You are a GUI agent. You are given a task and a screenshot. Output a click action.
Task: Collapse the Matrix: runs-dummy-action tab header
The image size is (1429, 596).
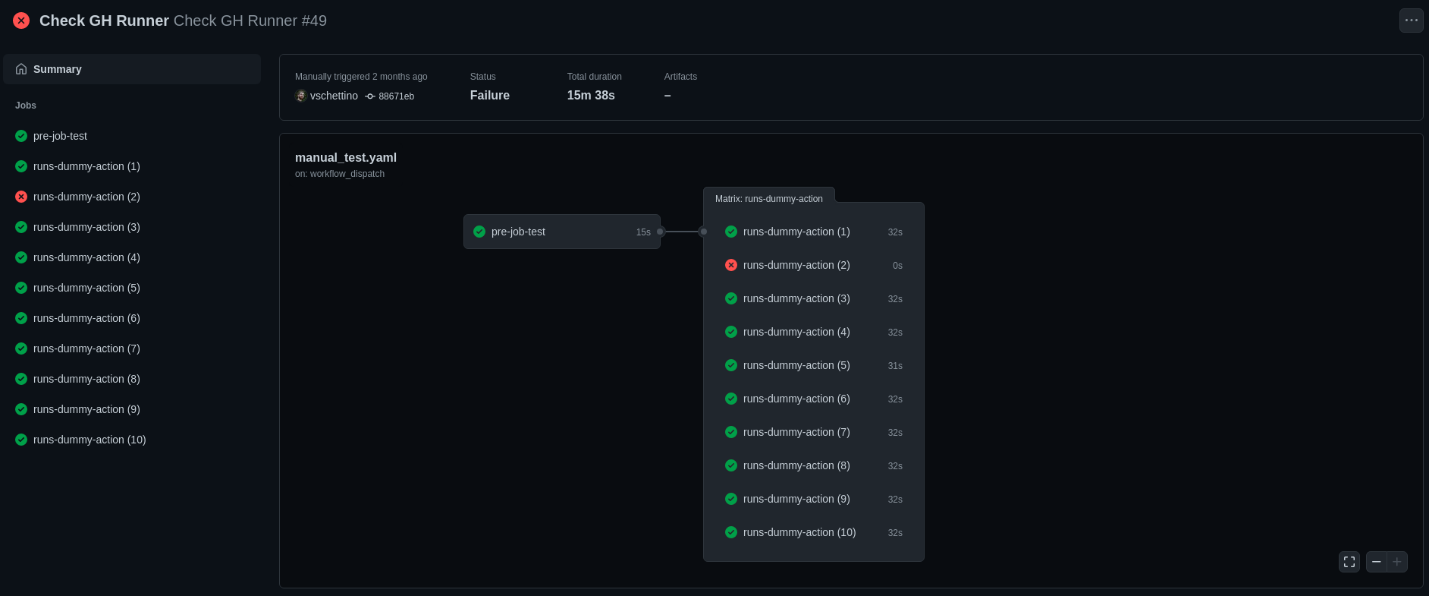coord(769,198)
